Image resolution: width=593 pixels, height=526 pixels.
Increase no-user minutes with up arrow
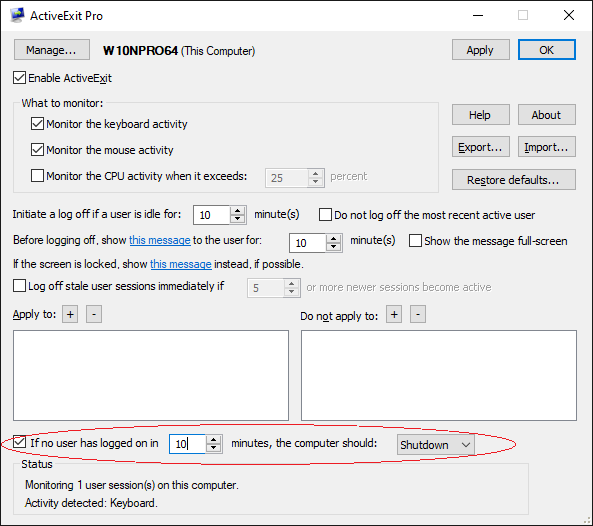214,439
